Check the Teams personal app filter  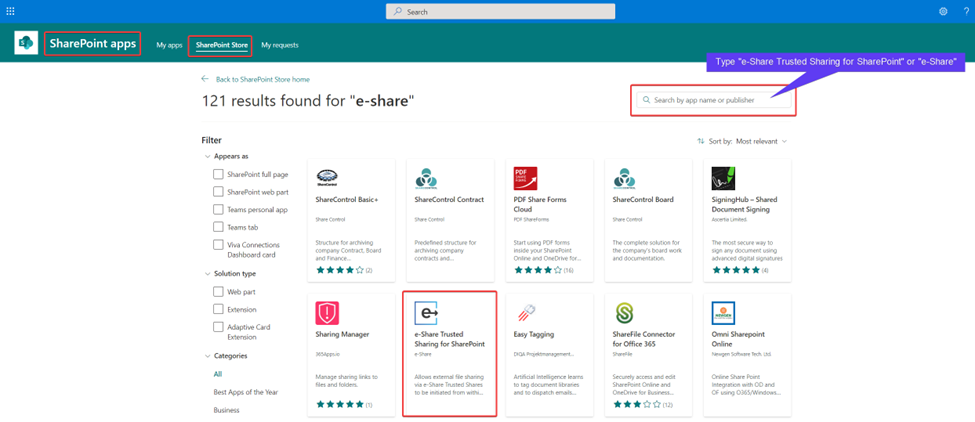coord(218,209)
